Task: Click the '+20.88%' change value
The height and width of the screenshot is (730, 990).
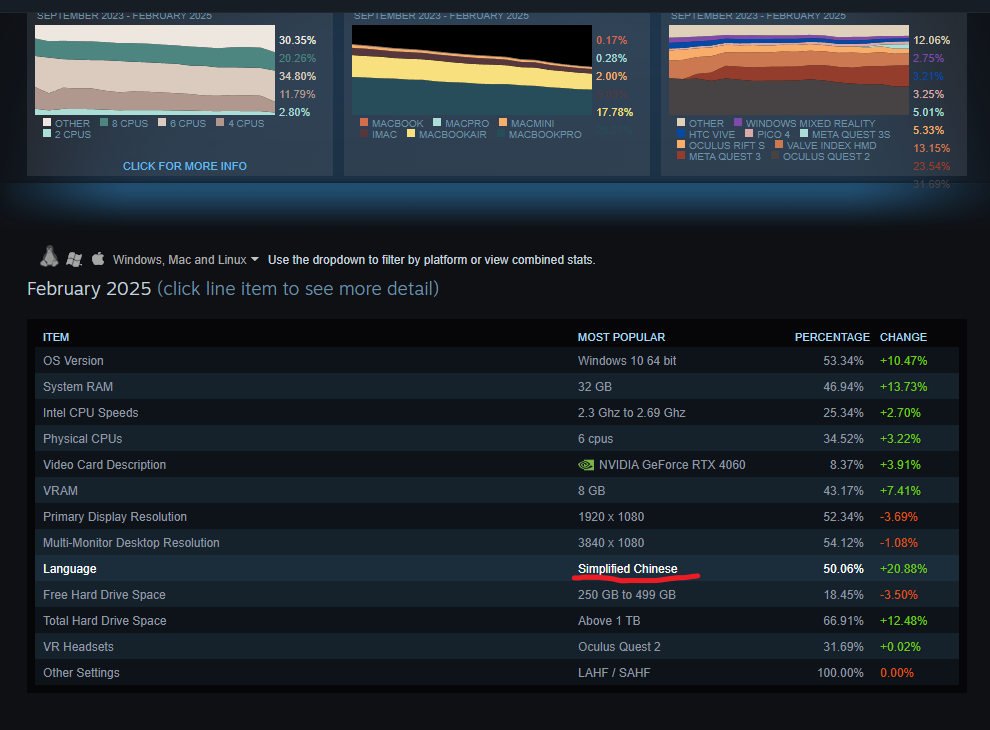Action: click(x=904, y=568)
